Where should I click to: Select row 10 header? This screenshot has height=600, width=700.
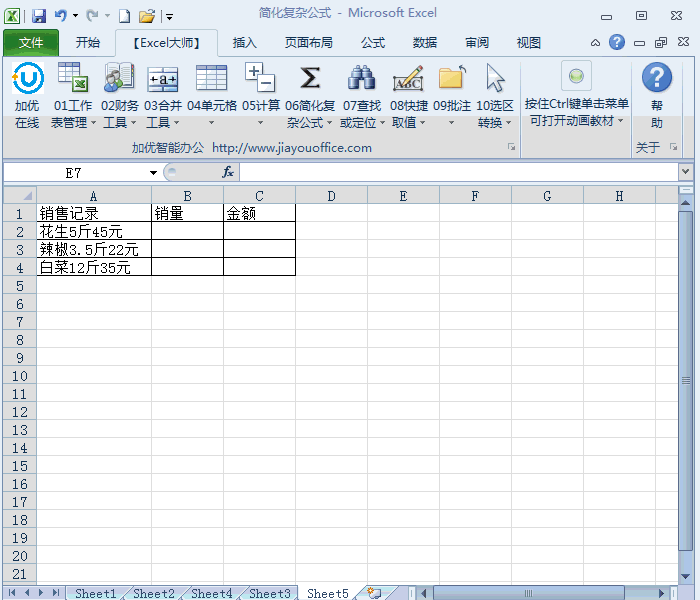[x=20, y=376]
